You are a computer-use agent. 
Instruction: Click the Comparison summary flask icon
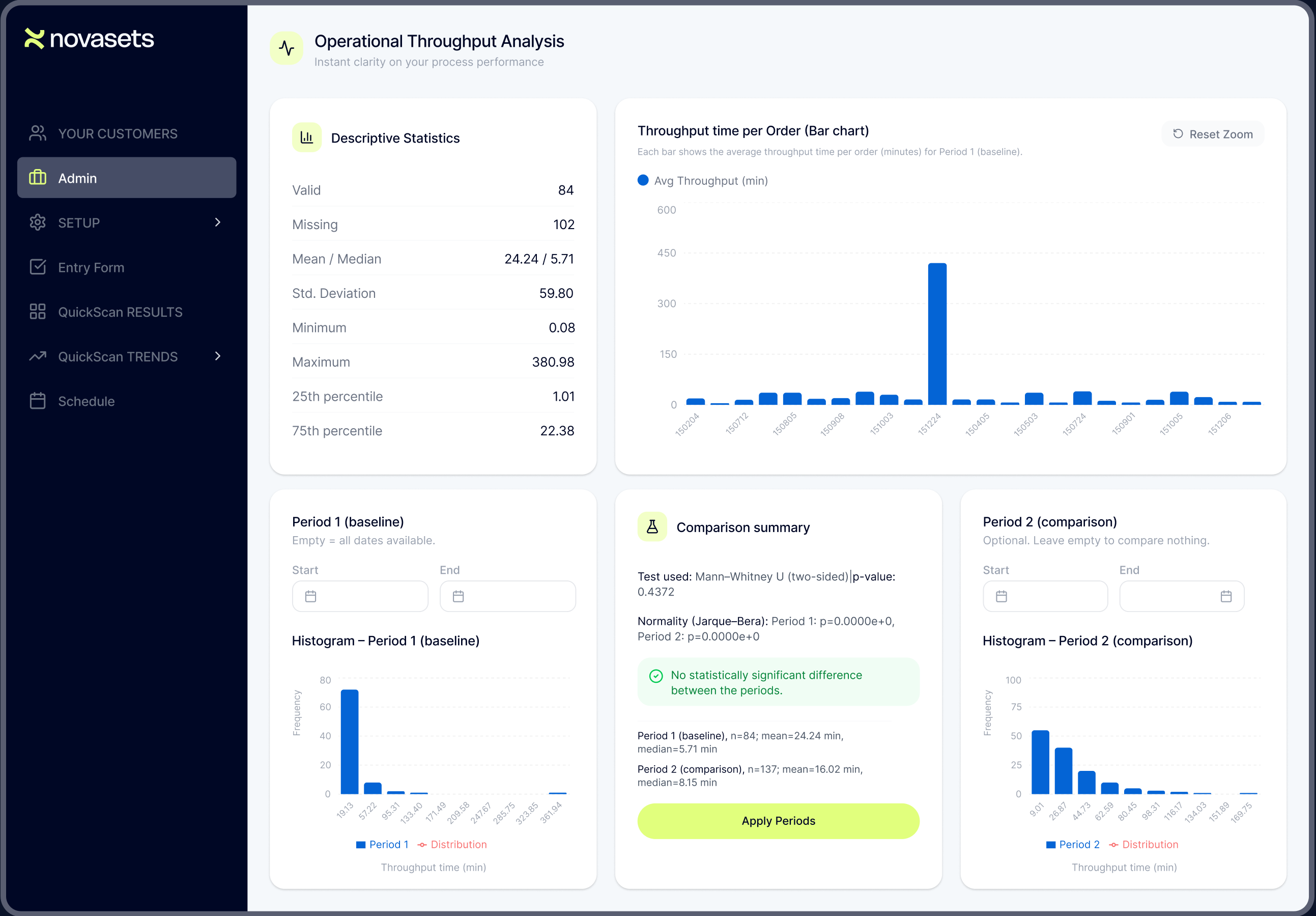652,526
